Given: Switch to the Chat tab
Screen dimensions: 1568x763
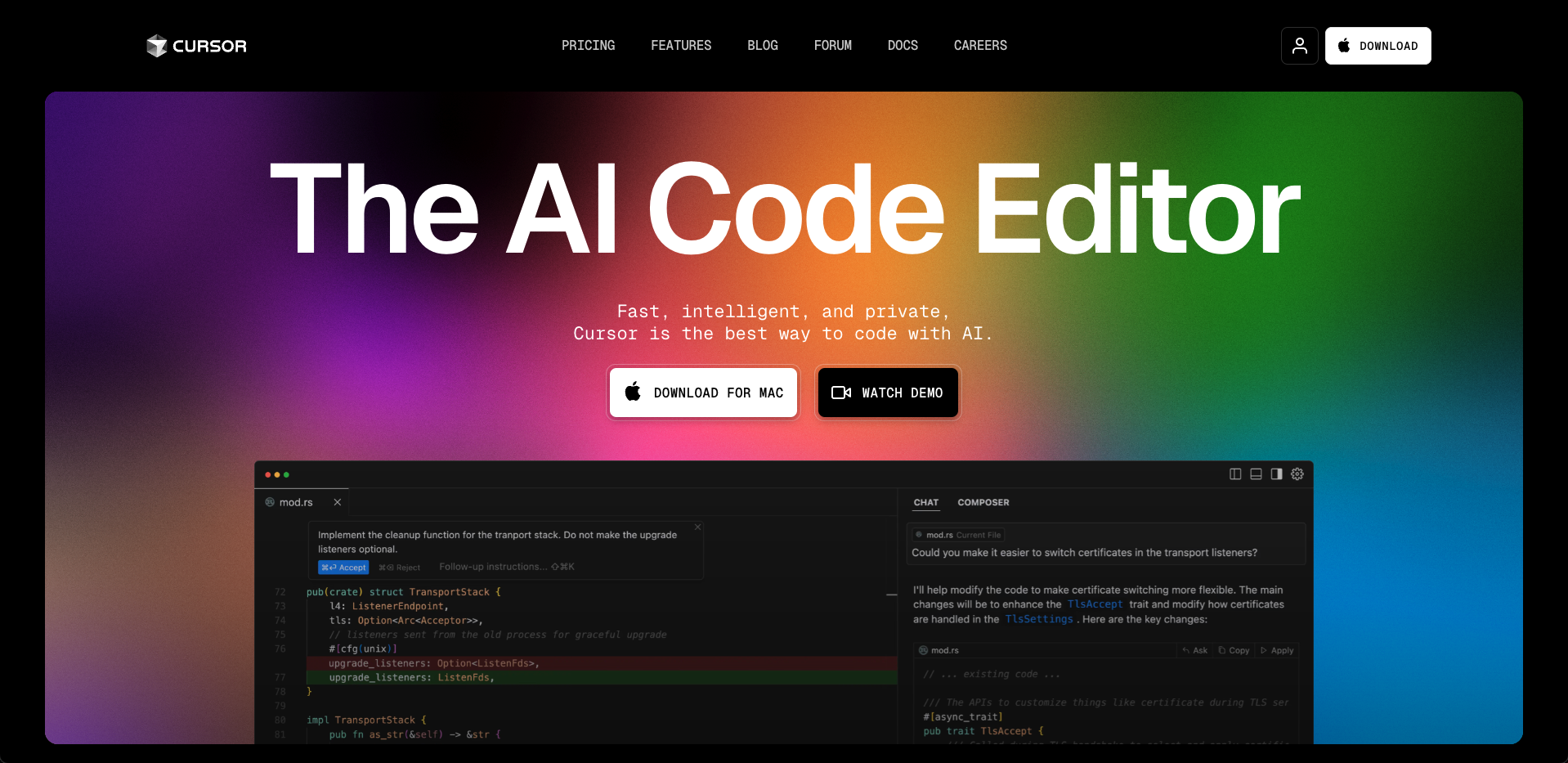Looking at the screenshot, I should point(926,502).
